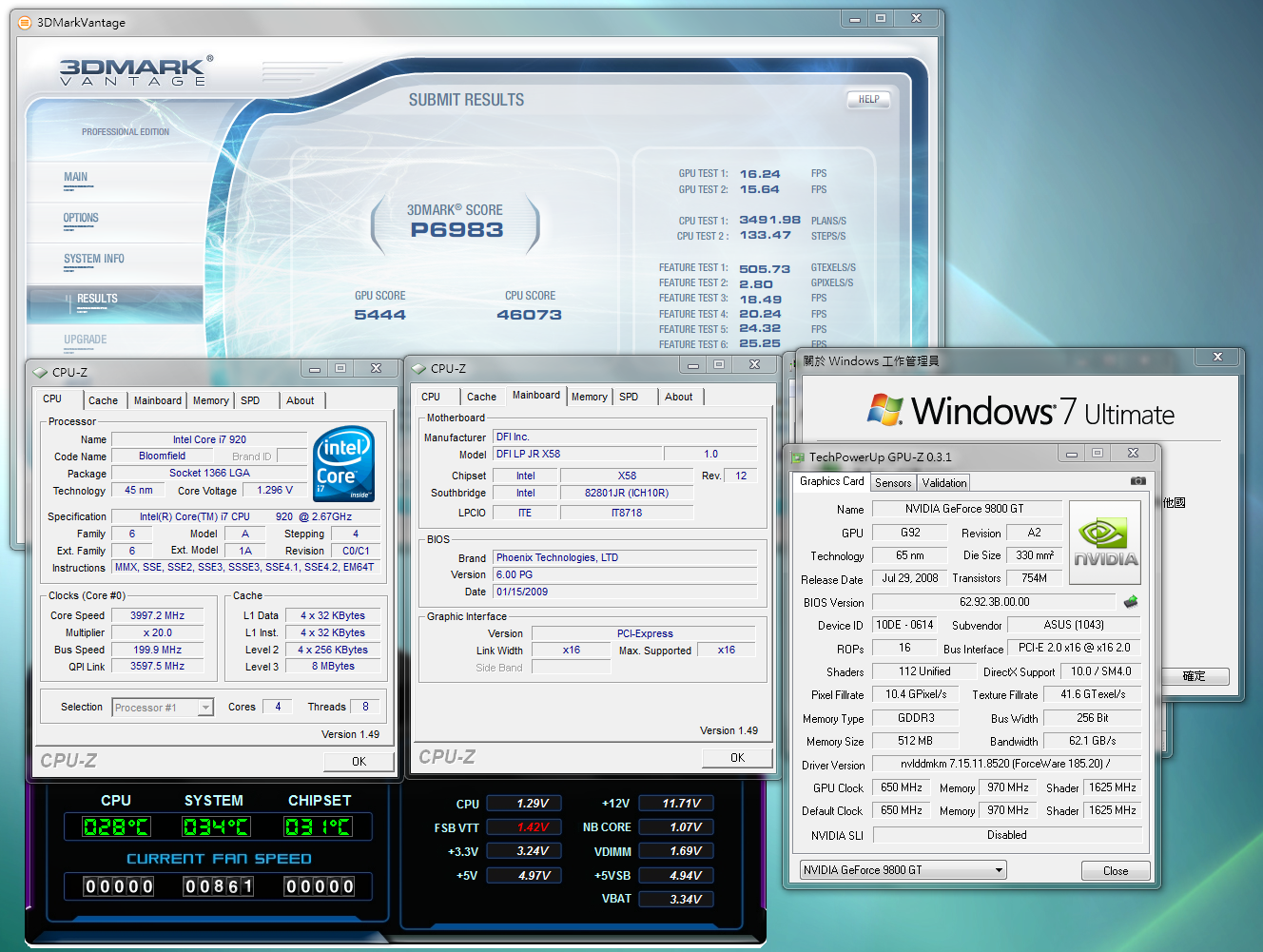Click the Core Speed 3997.2 MHz field
The height and width of the screenshot is (952, 1263).
point(157,615)
